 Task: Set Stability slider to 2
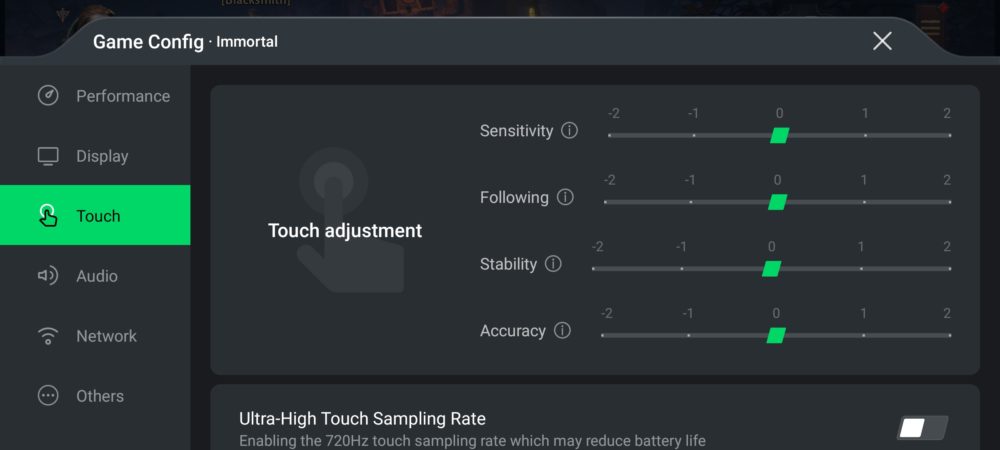click(x=950, y=269)
